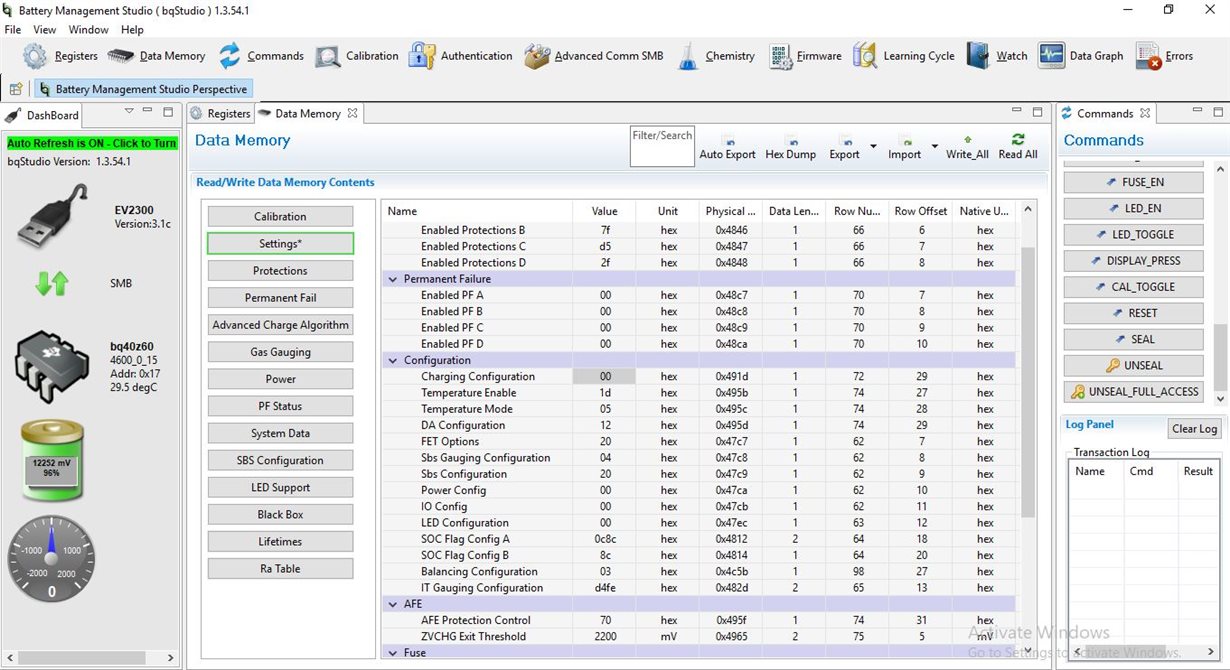
Task: Click the Read All icon
Action: [1018, 148]
